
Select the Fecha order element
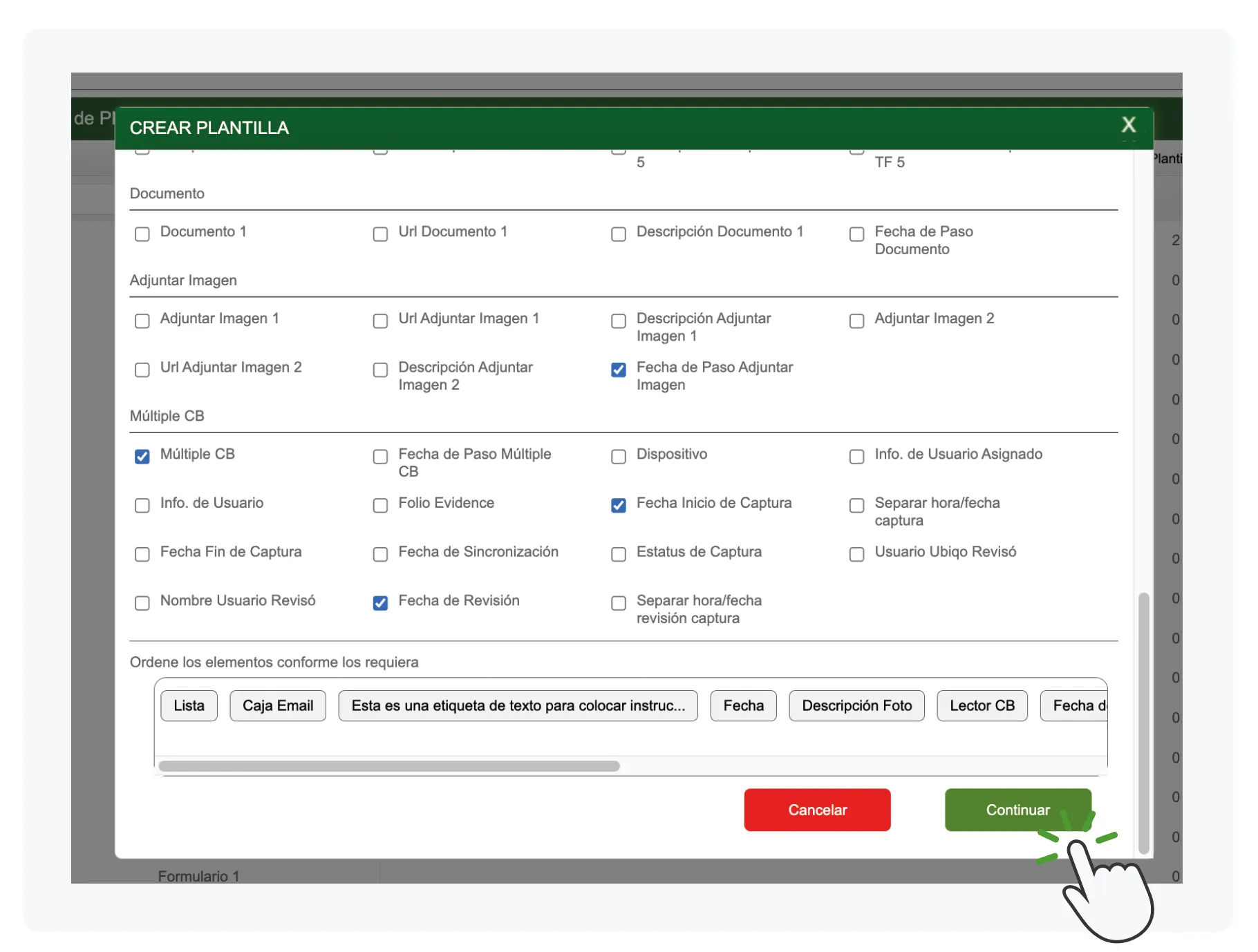743,705
